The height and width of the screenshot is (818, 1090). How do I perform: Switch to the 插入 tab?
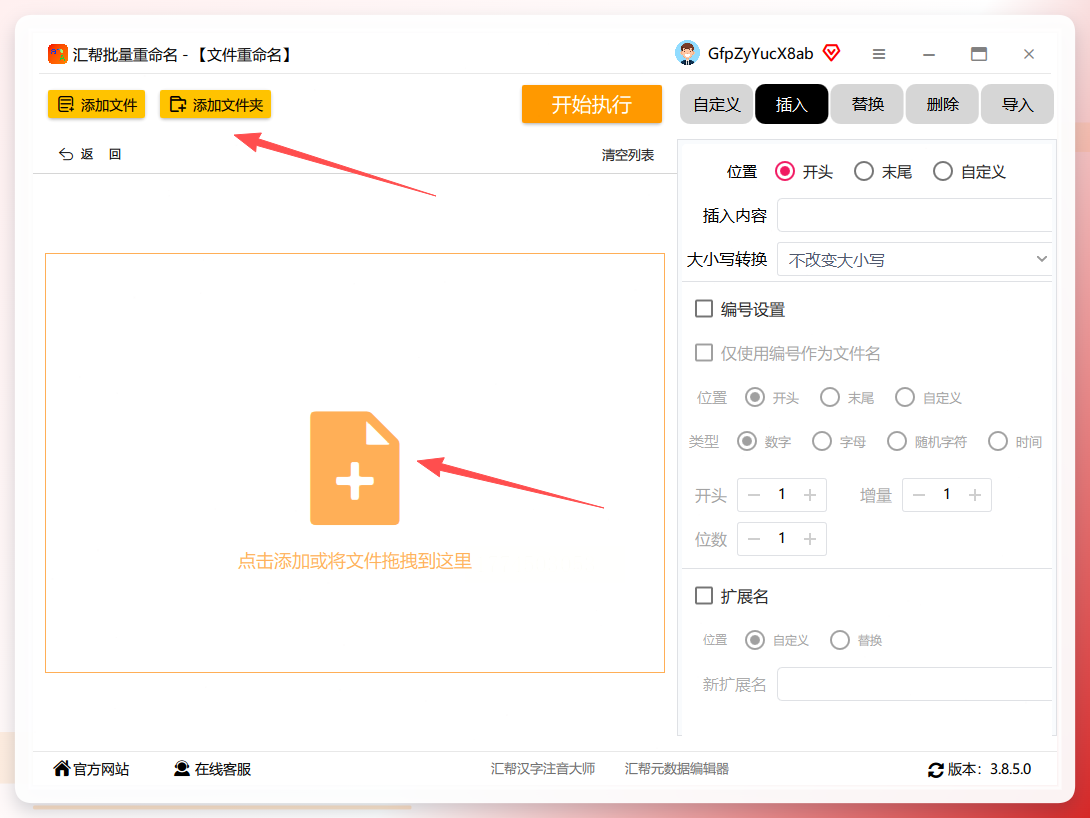pyautogui.click(x=791, y=104)
